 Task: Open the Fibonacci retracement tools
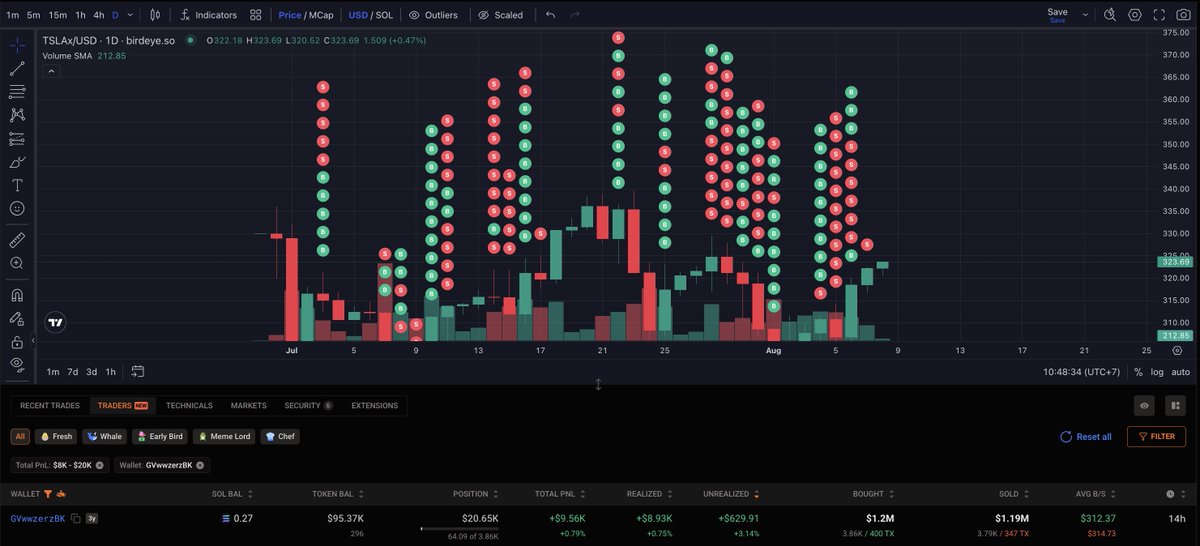[x=17, y=92]
